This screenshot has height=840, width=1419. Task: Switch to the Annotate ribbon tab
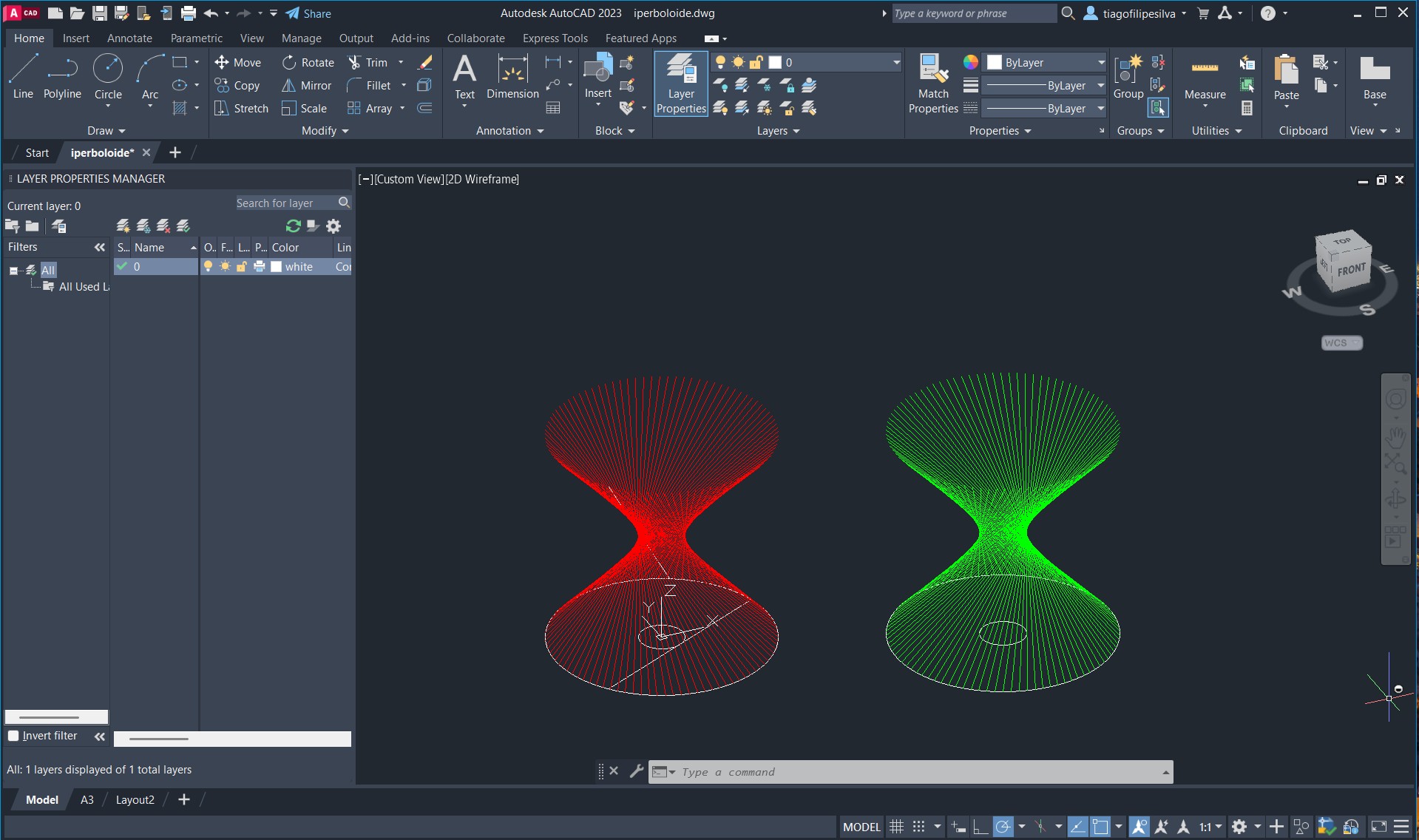[129, 38]
